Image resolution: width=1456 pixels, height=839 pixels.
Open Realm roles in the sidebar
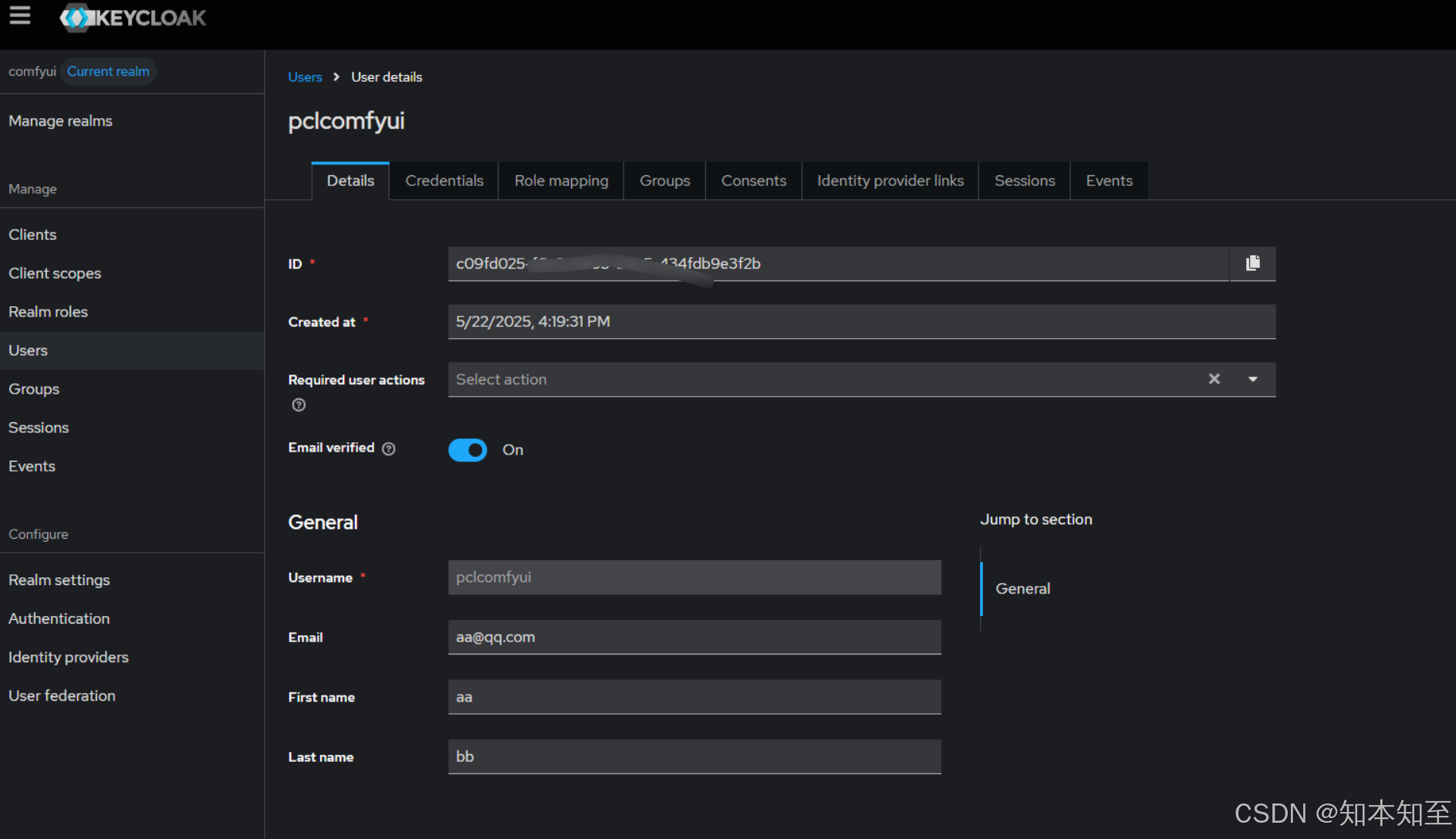click(x=132, y=312)
